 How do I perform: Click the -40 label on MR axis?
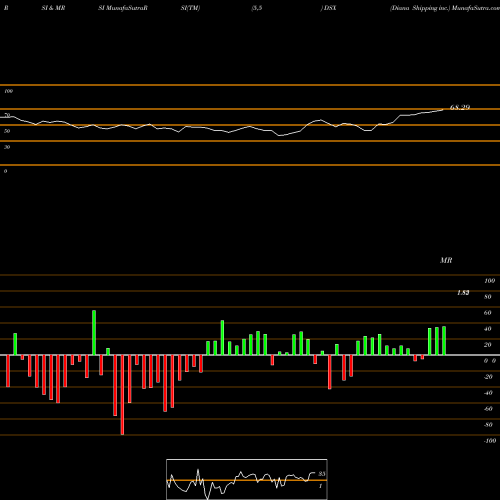coord(488,393)
